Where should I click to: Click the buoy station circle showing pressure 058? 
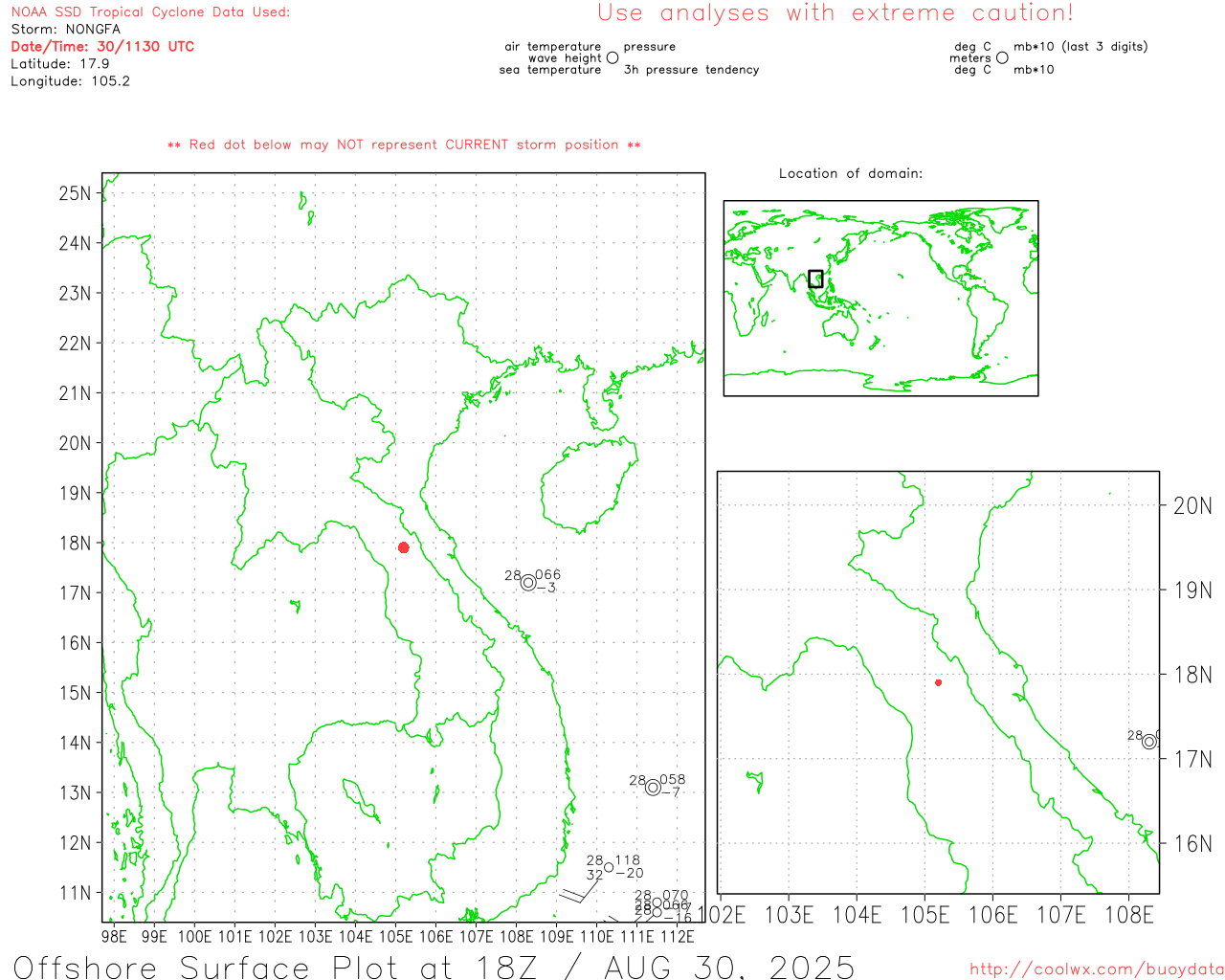[653, 787]
